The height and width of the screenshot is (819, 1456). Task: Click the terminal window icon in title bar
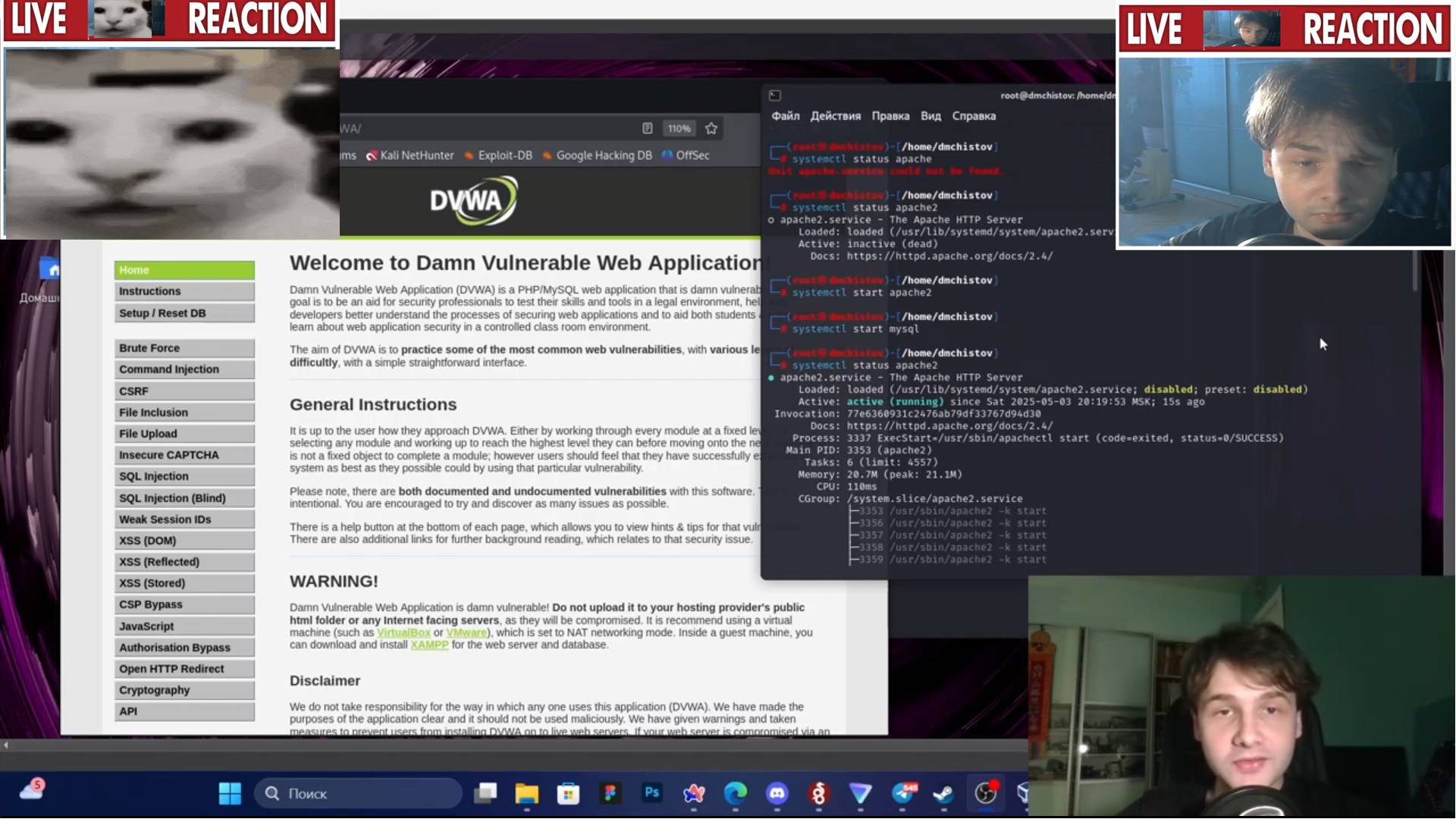tap(774, 96)
